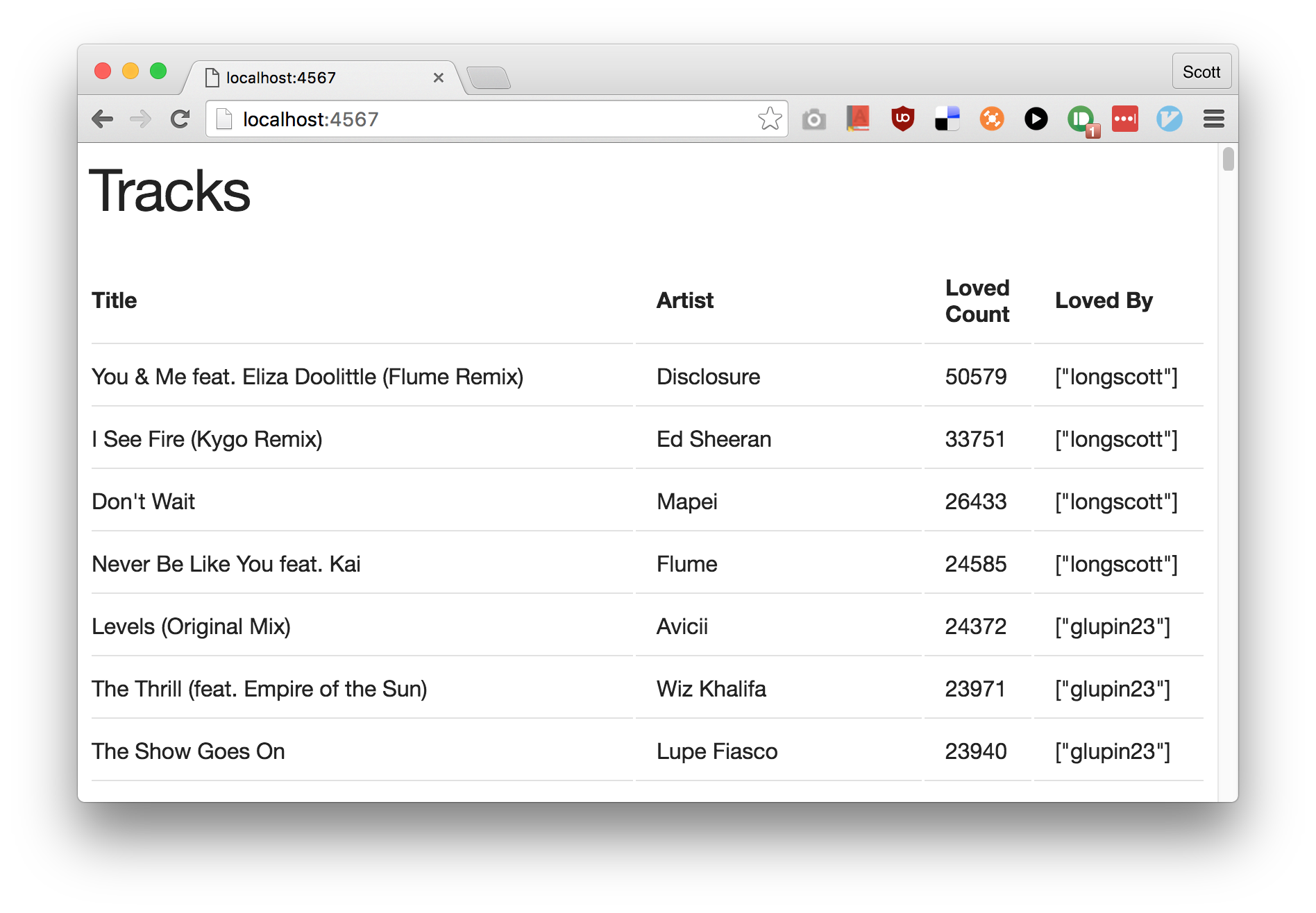This screenshot has width=1316, height=913.
Task: Click The Show Goes On title
Action: (x=188, y=751)
